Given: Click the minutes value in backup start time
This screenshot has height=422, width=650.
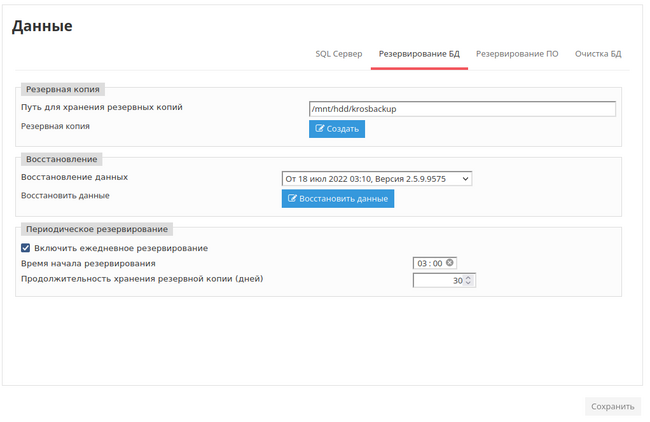Looking at the screenshot, I should tap(437, 263).
